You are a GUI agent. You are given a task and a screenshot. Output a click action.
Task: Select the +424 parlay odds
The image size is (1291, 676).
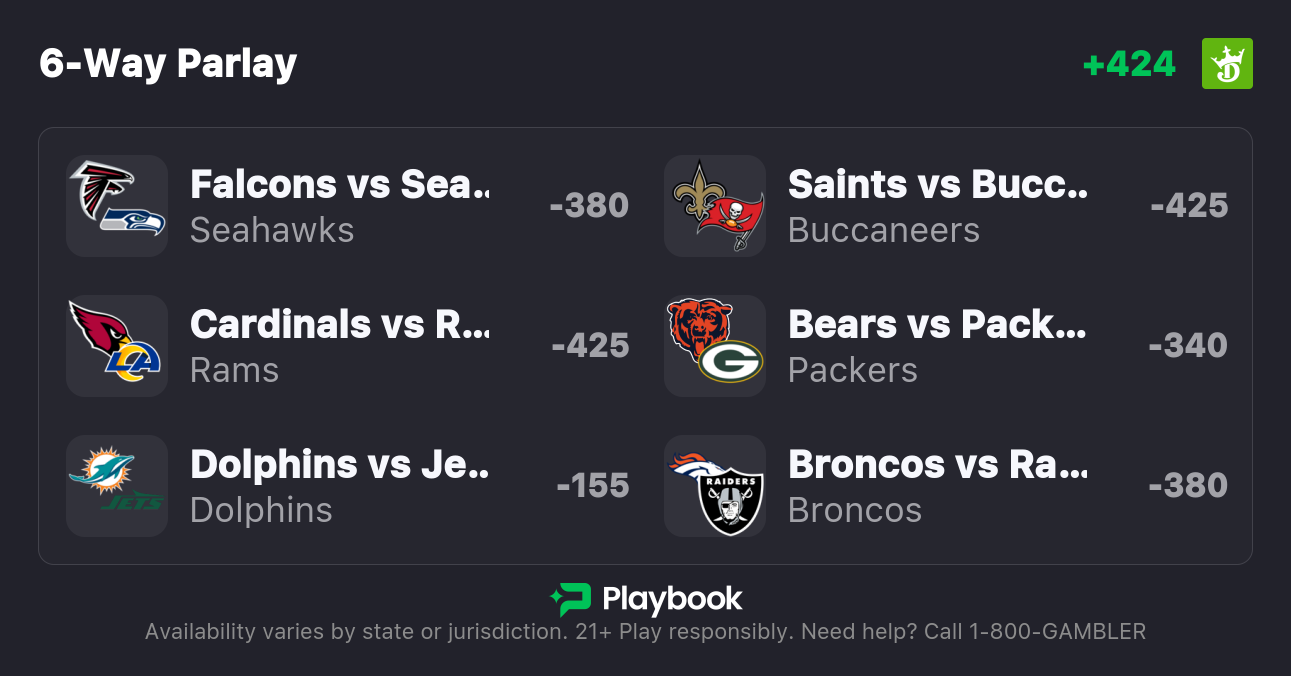pyautogui.click(x=1129, y=64)
